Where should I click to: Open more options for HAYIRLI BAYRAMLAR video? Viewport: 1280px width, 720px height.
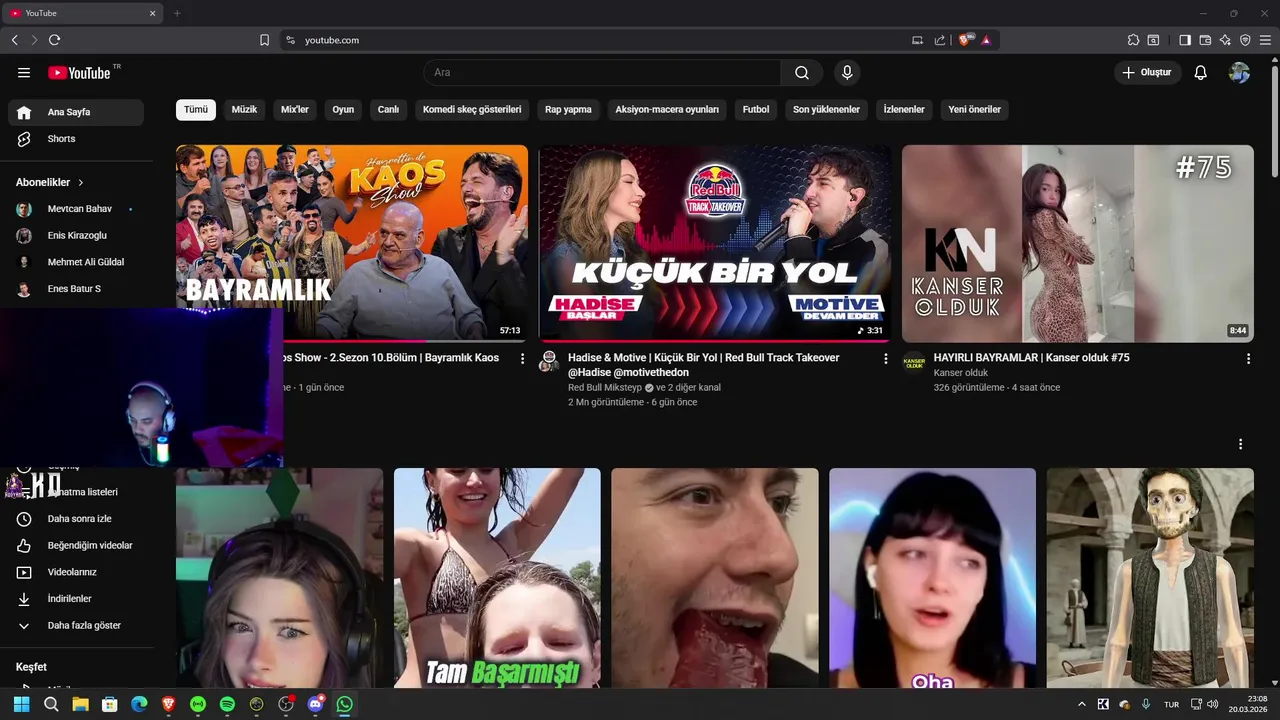[x=1248, y=359]
